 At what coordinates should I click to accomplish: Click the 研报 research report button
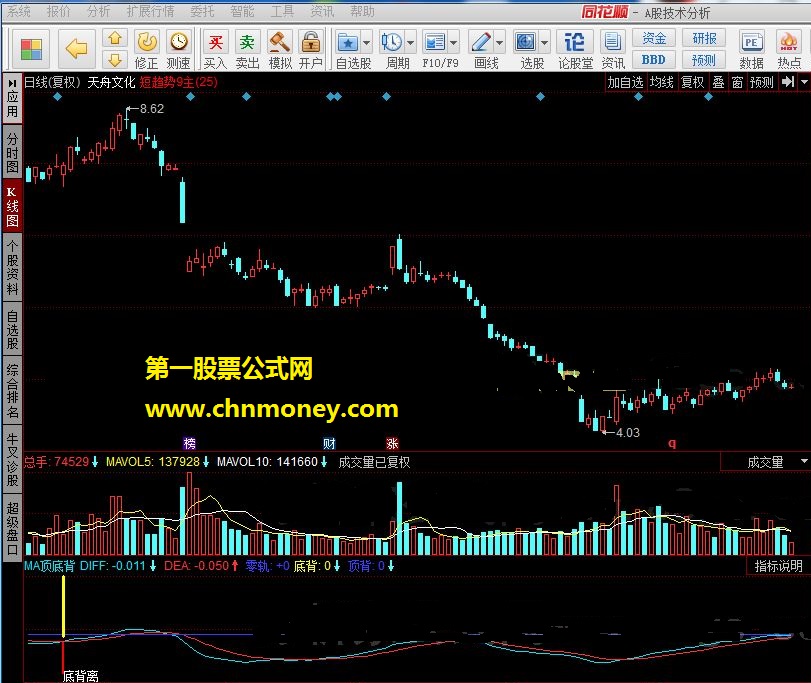coord(704,38)
